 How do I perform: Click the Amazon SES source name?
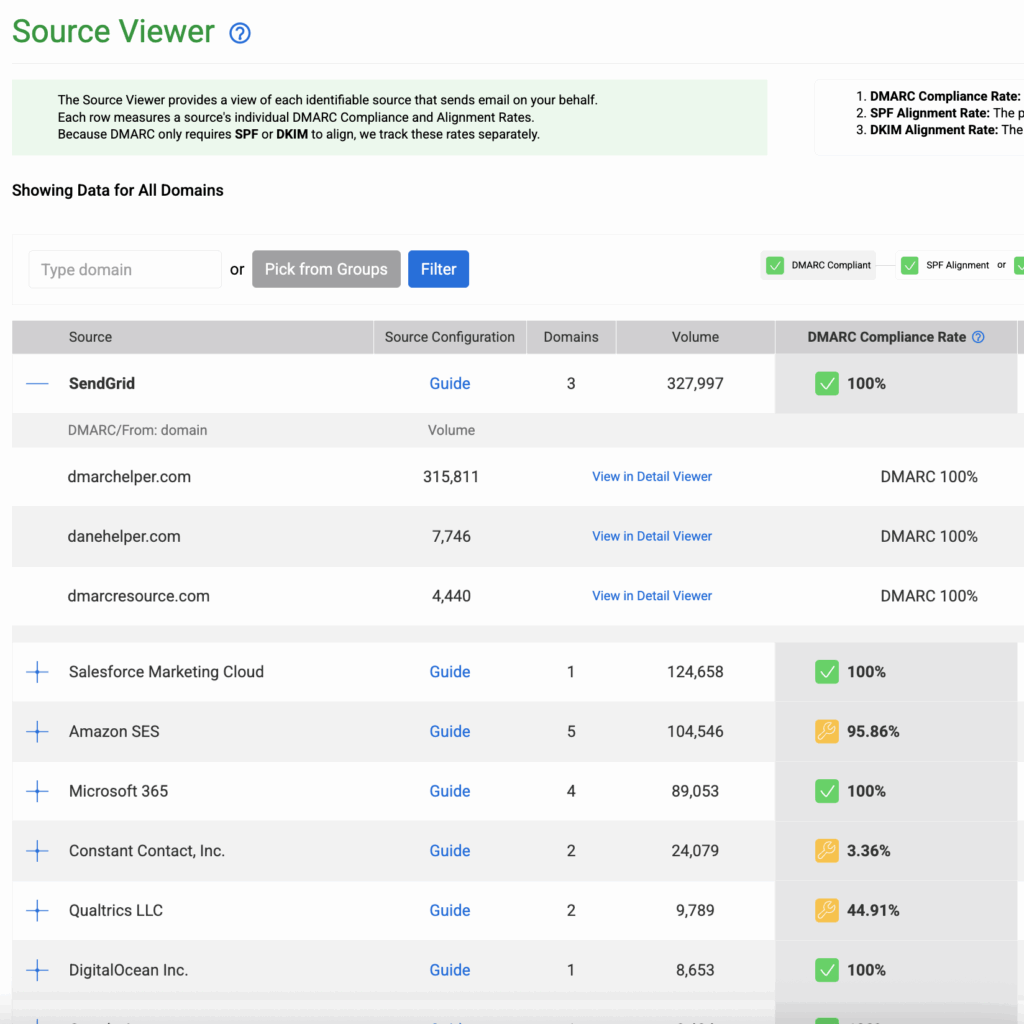click(x=114, y=731)
